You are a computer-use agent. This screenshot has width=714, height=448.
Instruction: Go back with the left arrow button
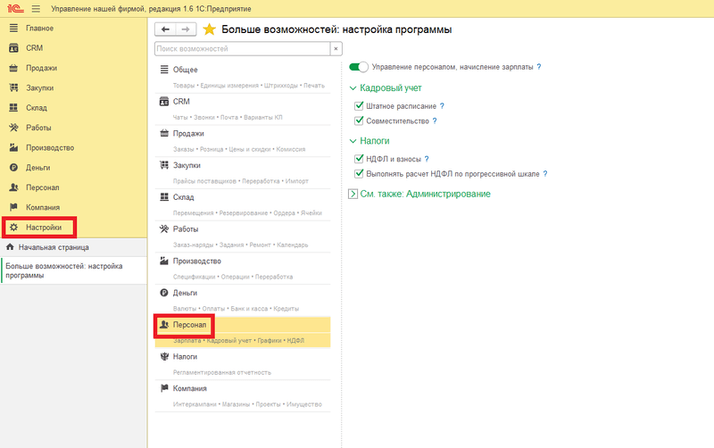165,29
